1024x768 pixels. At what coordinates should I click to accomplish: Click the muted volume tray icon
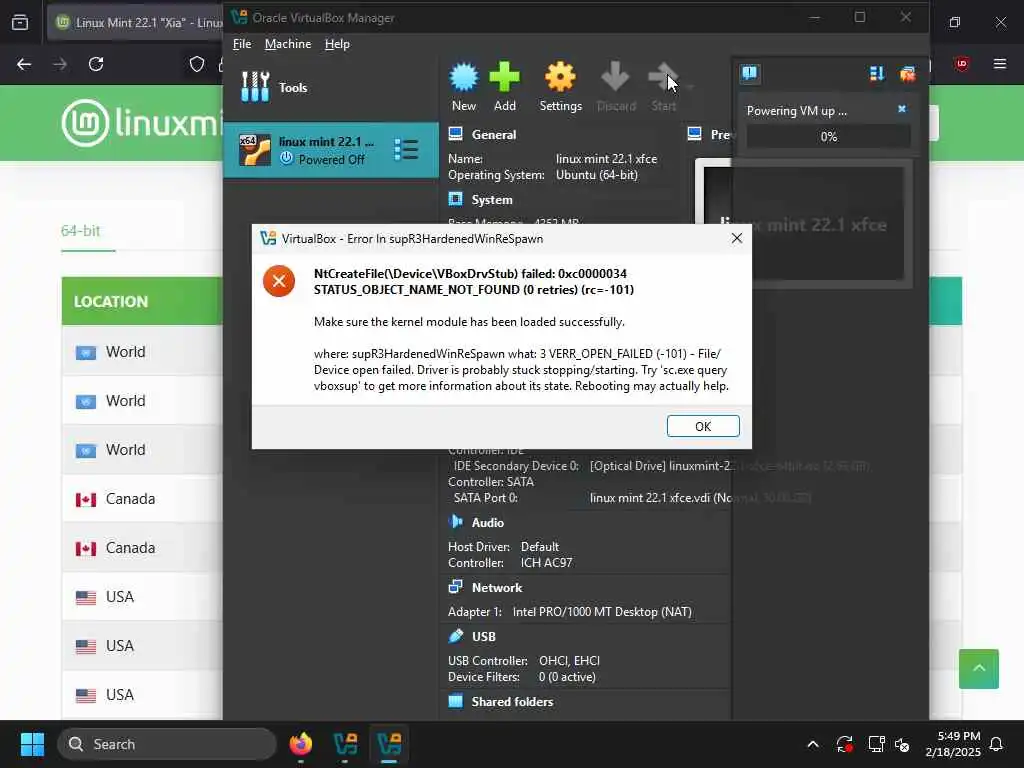(x=902, y=744)
